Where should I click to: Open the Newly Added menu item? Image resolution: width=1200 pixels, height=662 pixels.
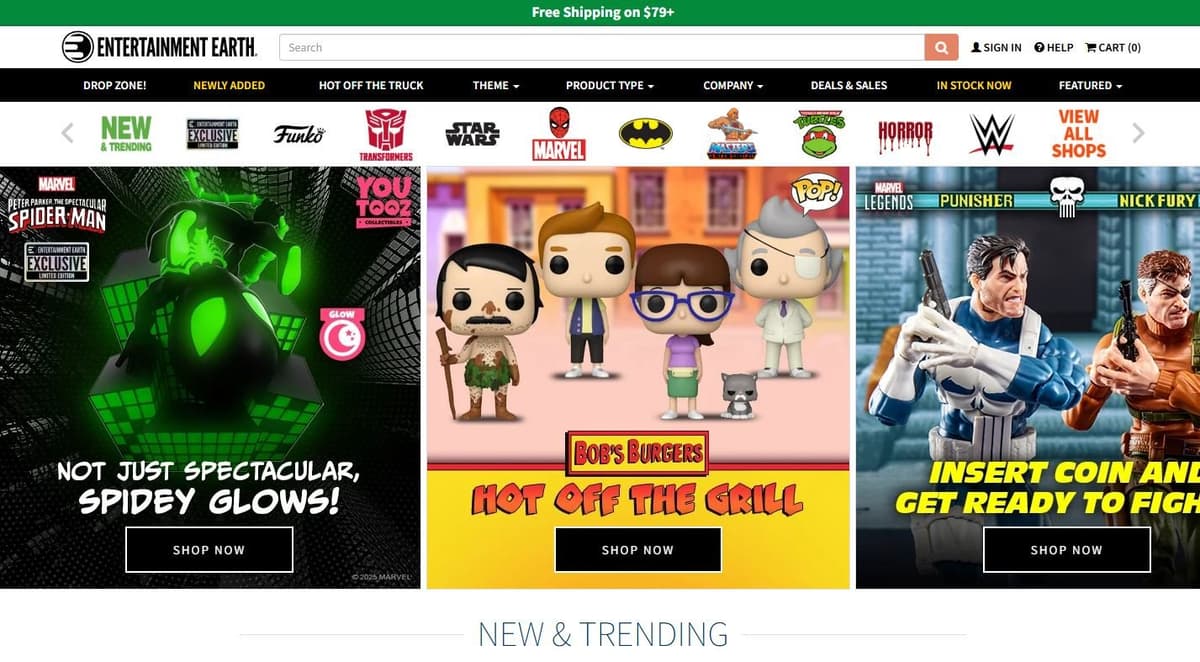229,85
